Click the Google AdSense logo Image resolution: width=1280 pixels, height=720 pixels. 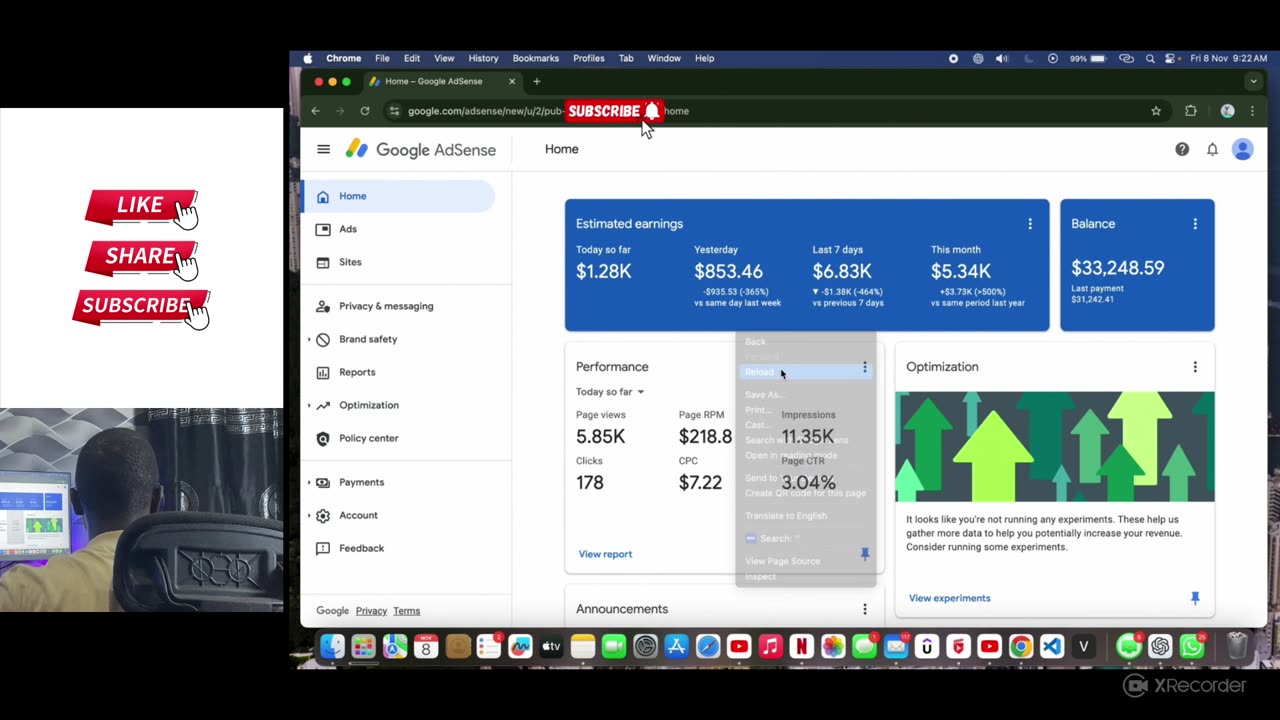[x=421, y=149]
